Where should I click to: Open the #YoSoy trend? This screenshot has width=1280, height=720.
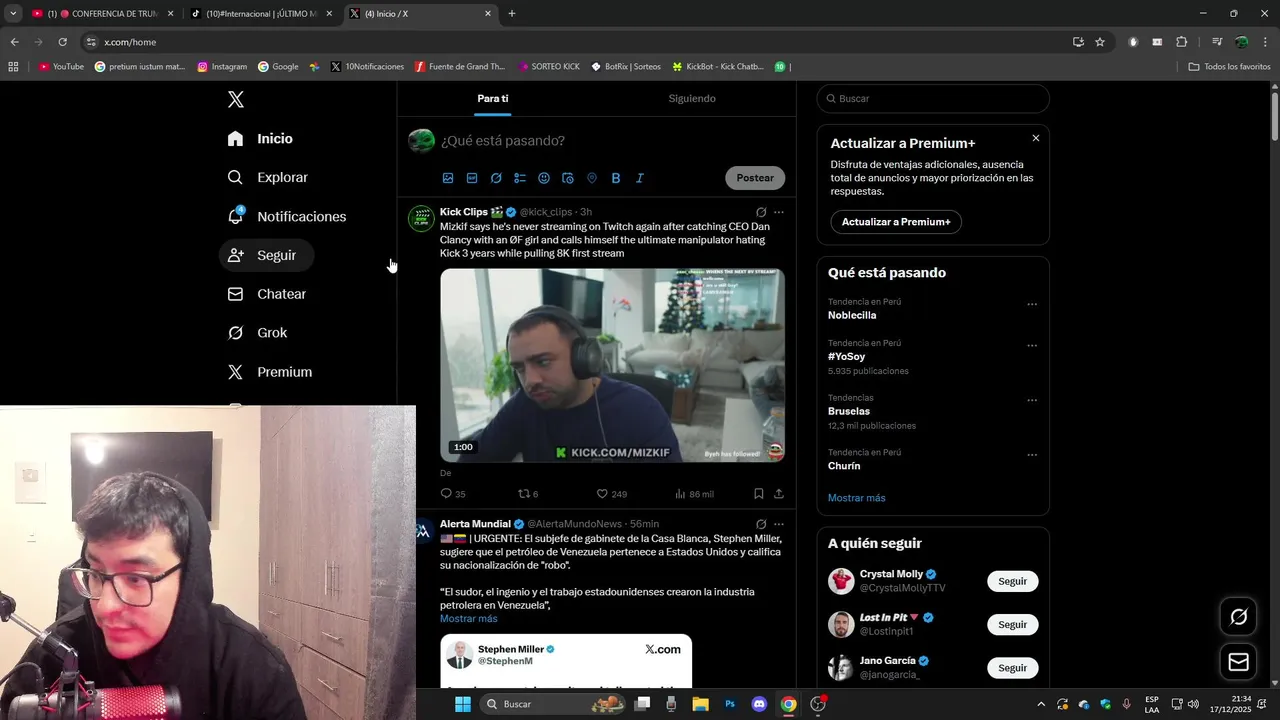click(846, 357)
